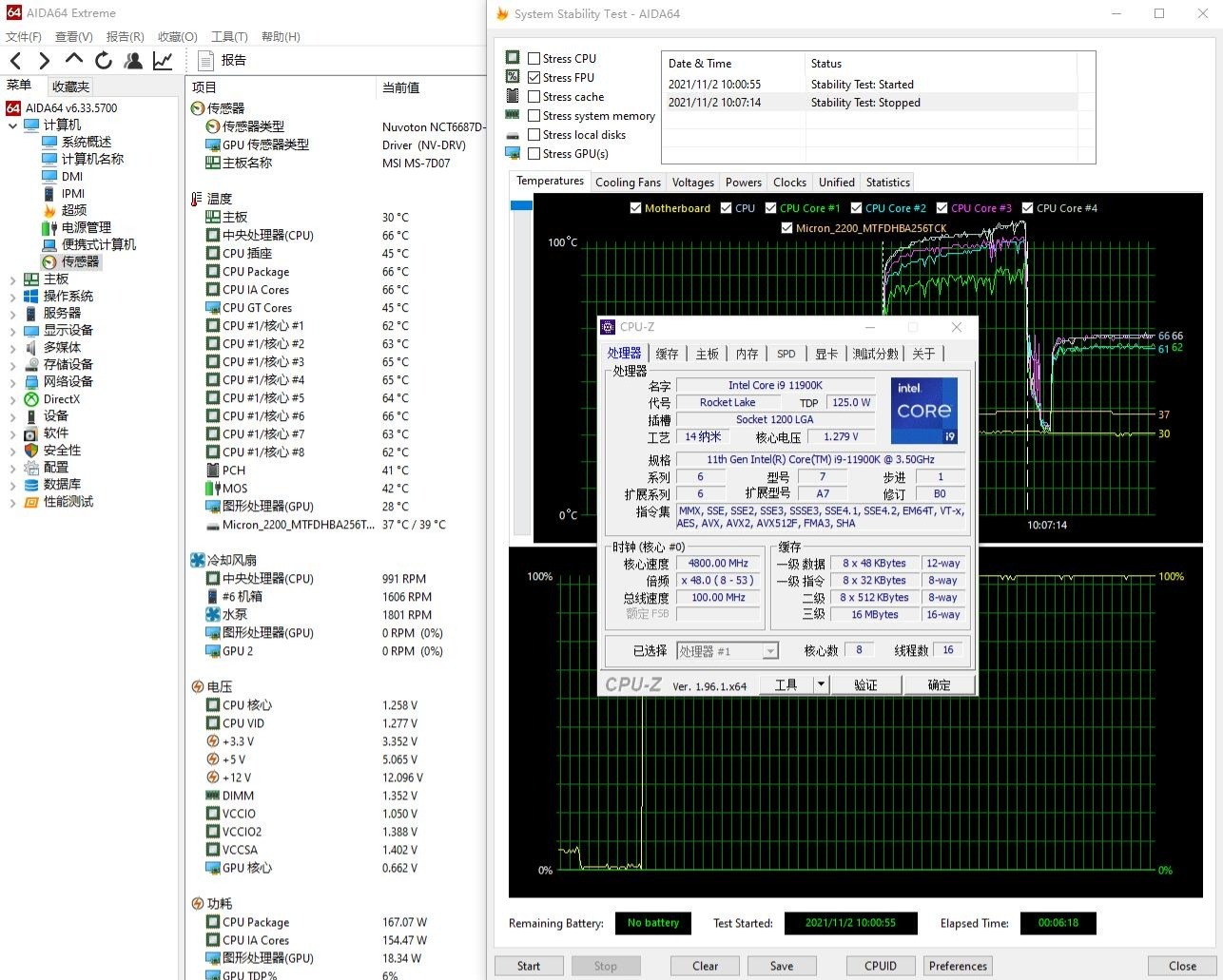This screenshot has height=980, width=1223.
Task: Click the 多媒体 speaker icon item
Action: click(x=31, y=348)
